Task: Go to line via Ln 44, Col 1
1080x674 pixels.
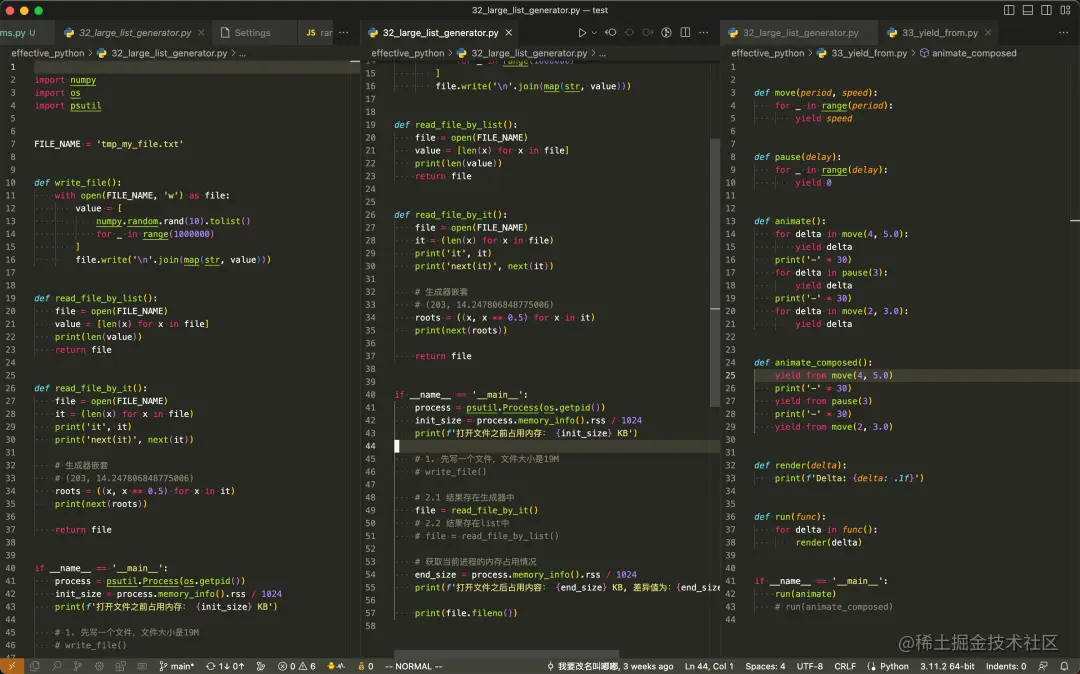Action: (709, 666)
